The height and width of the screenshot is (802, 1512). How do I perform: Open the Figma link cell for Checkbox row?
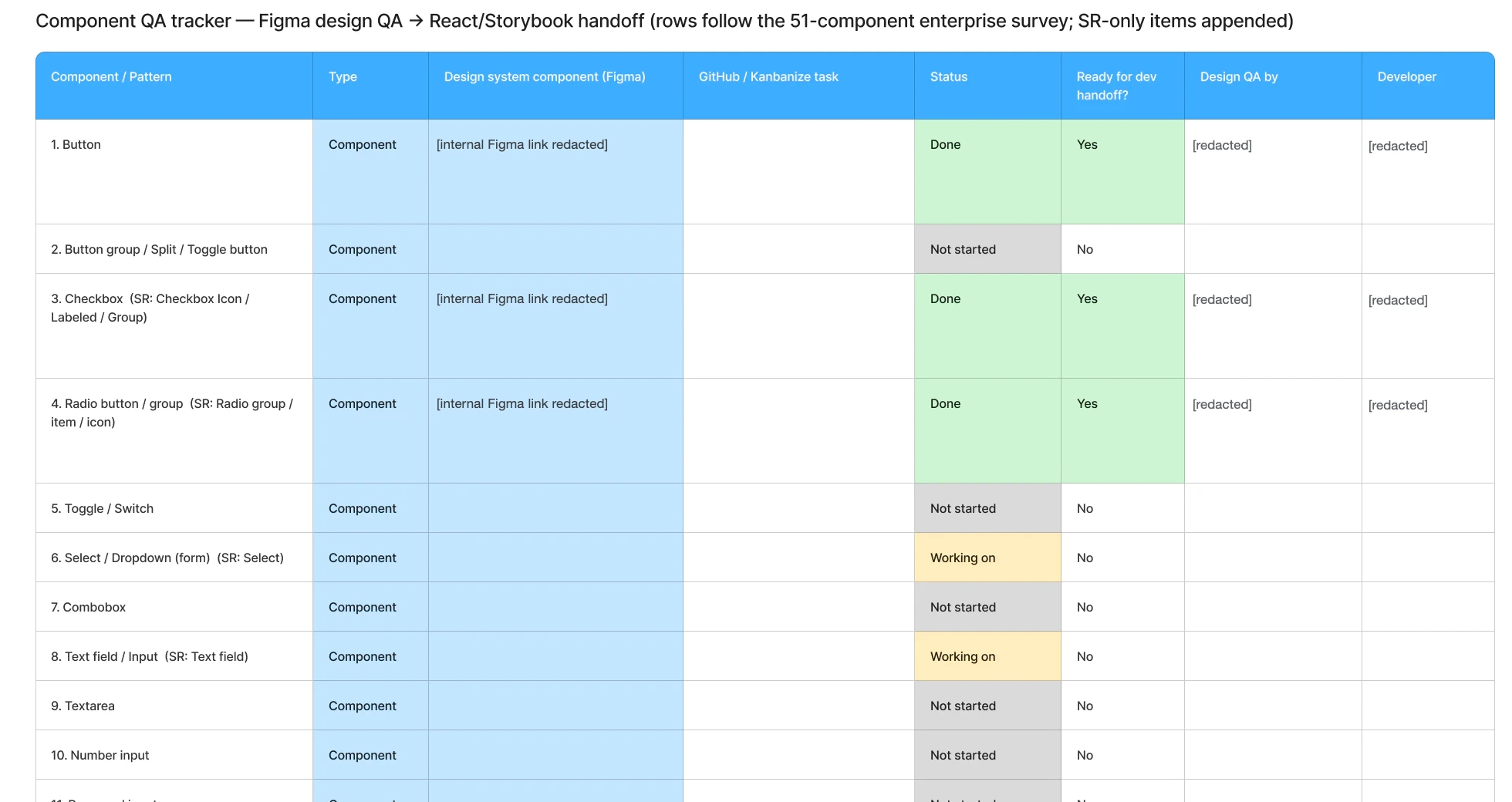[556, 326]
